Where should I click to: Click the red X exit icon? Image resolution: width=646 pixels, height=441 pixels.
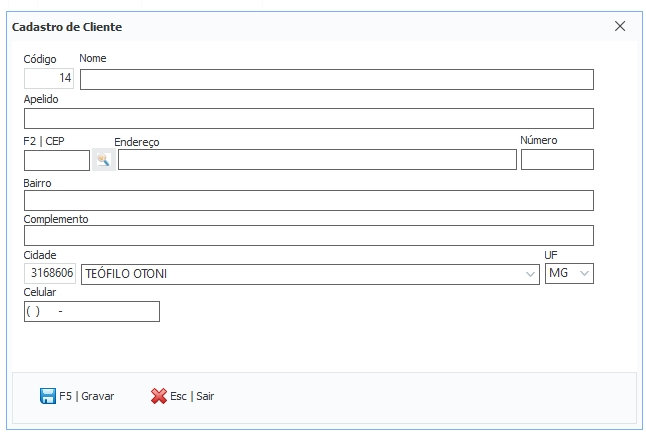158,396
